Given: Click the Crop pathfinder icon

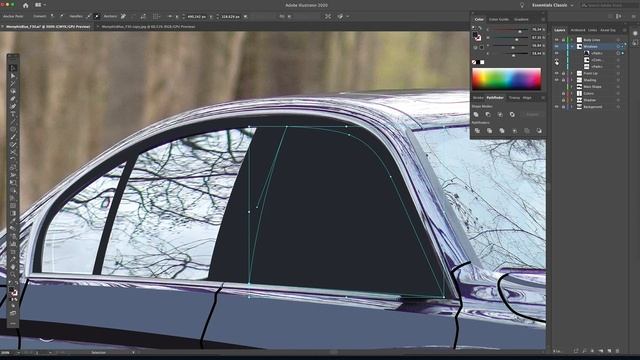Looking at the screenshot, I should point(514,131).
